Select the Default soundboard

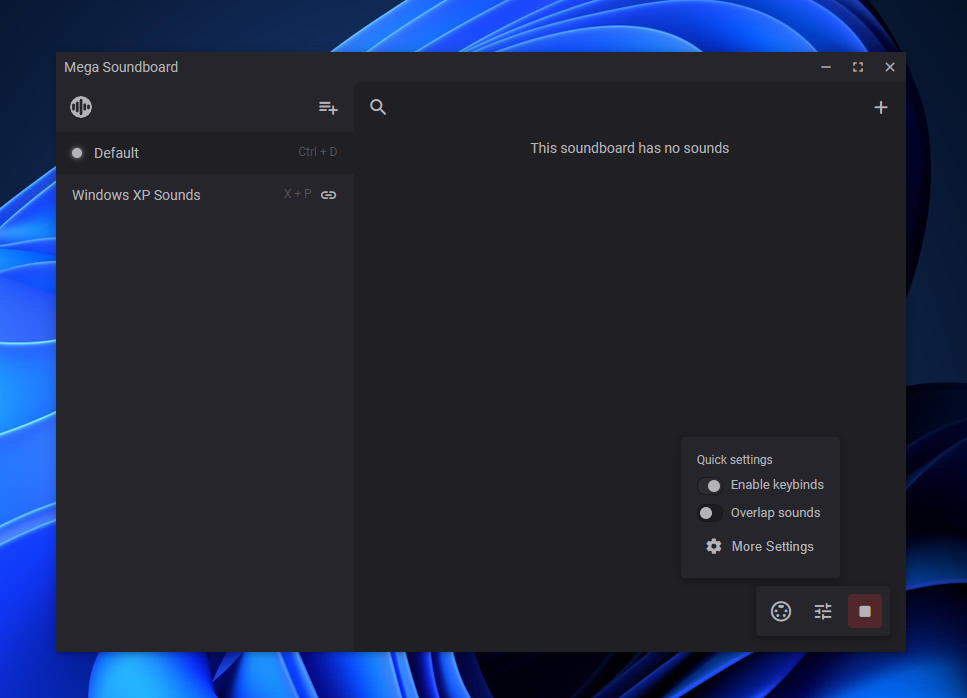pos(116,153)
